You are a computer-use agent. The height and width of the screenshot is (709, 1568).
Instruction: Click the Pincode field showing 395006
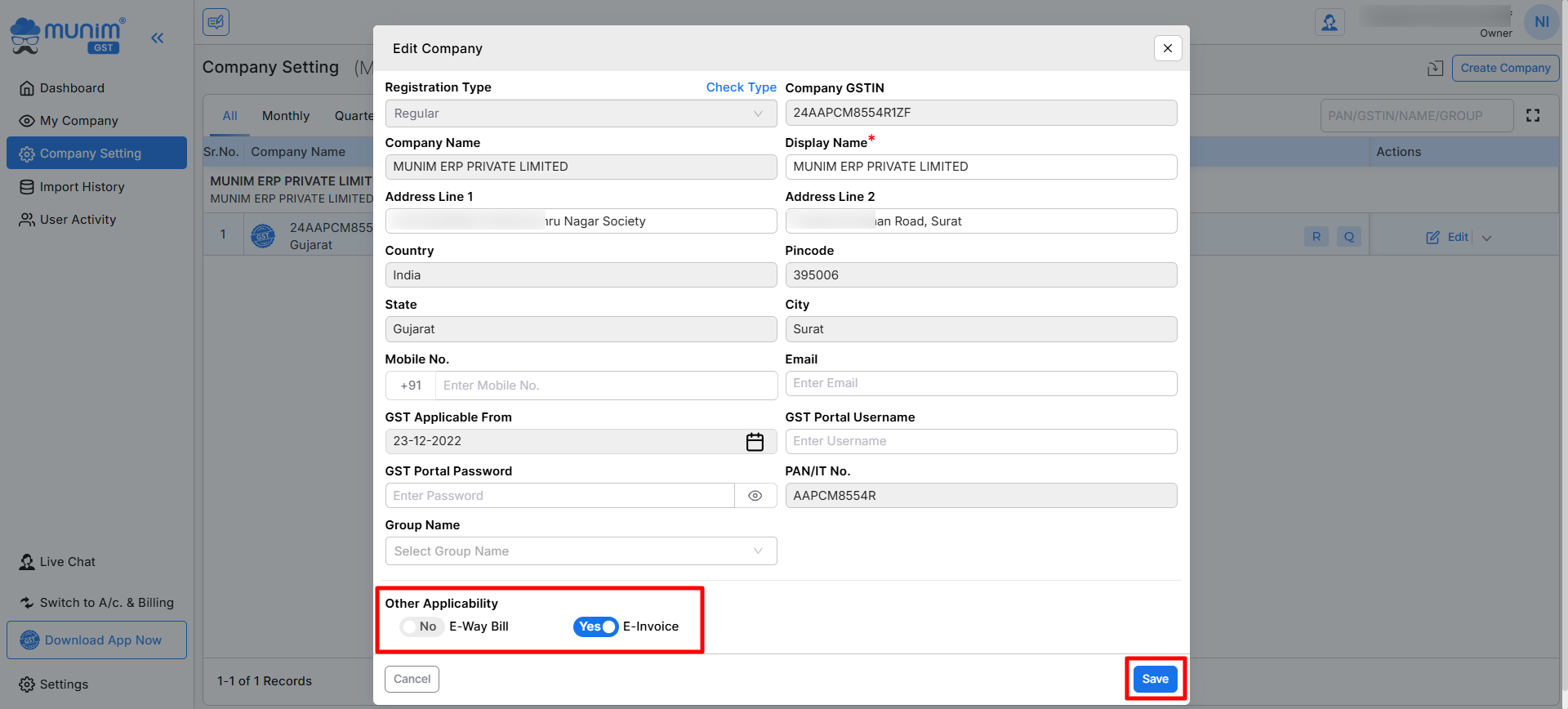tap(981, 275)
